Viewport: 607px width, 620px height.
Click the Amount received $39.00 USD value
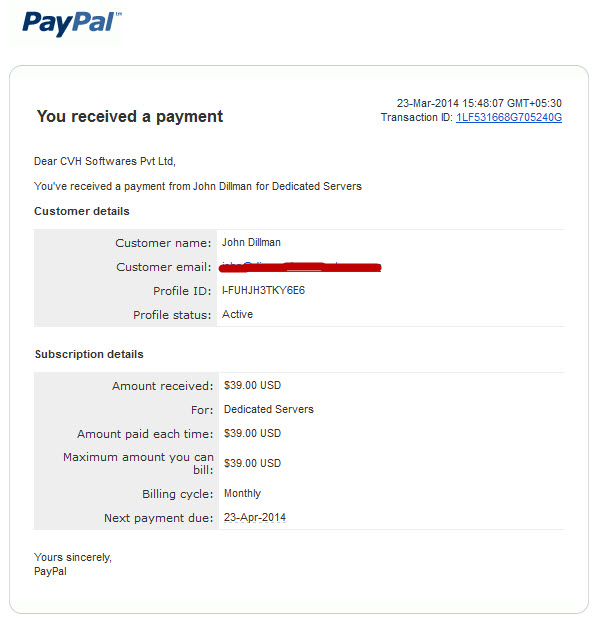pyautogui.click(x=252, y=386)
